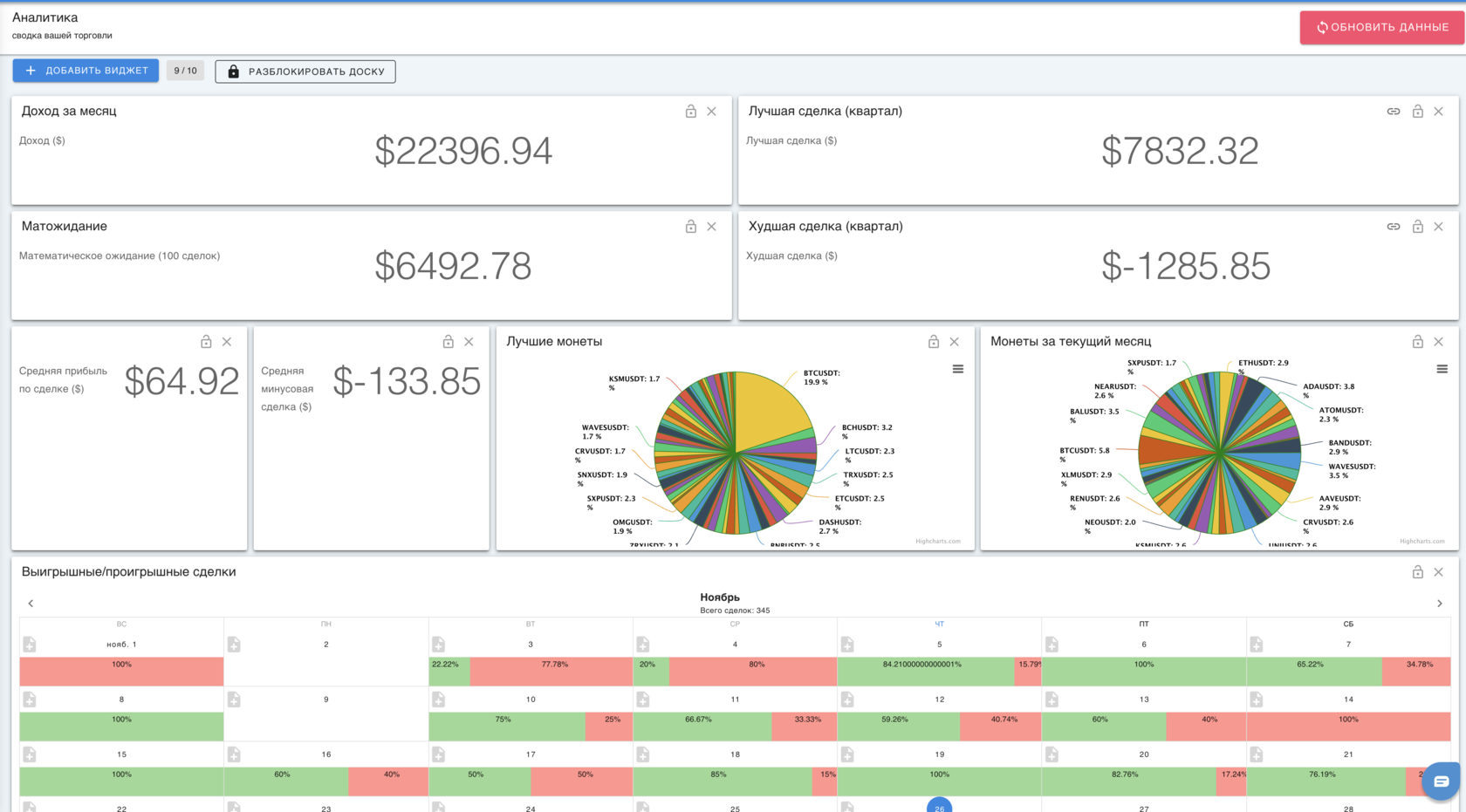Open chart menu for Лучшие монеты pie

[958, 369]
